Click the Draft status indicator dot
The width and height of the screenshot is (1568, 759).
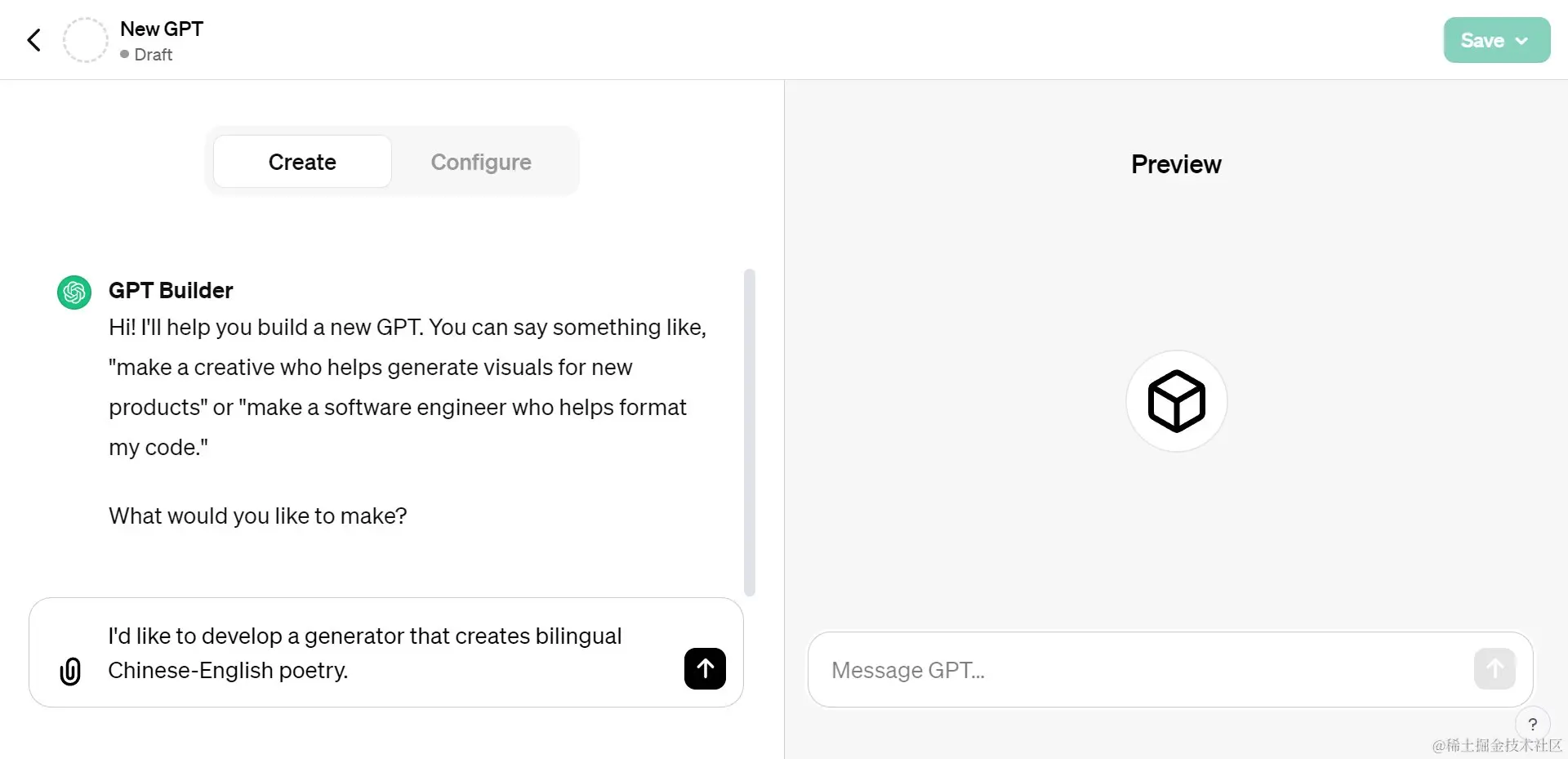(x=124, y=55)
